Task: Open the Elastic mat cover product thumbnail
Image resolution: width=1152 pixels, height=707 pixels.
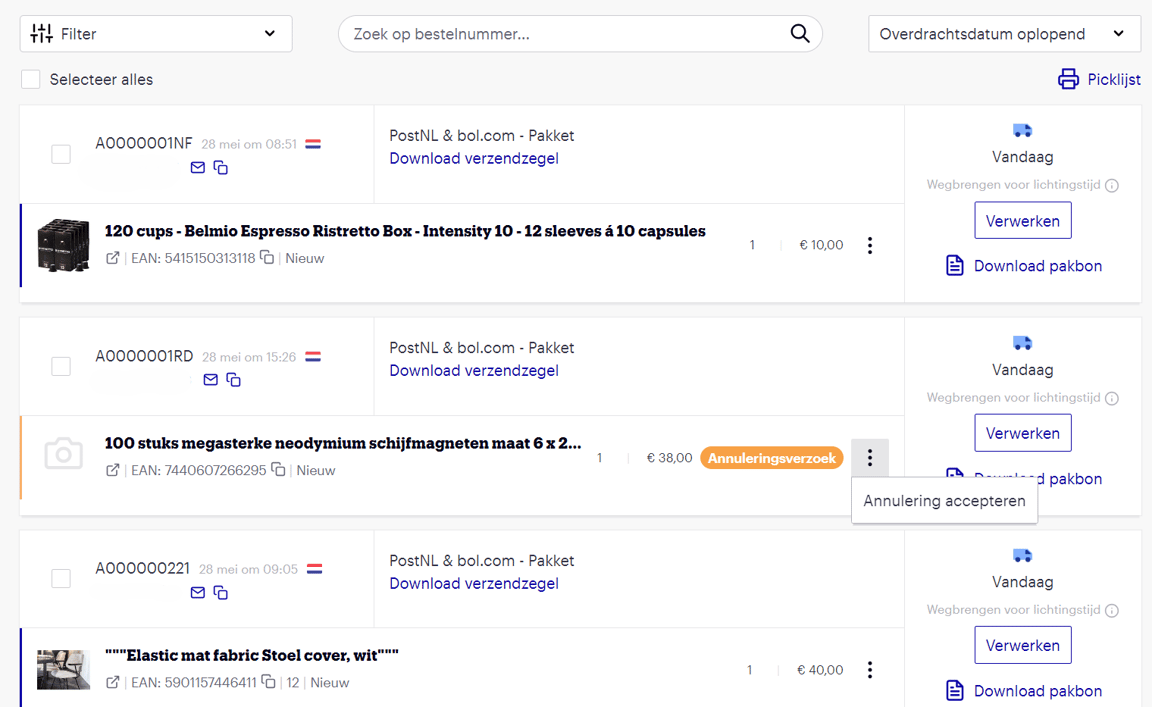Action: 63,669
